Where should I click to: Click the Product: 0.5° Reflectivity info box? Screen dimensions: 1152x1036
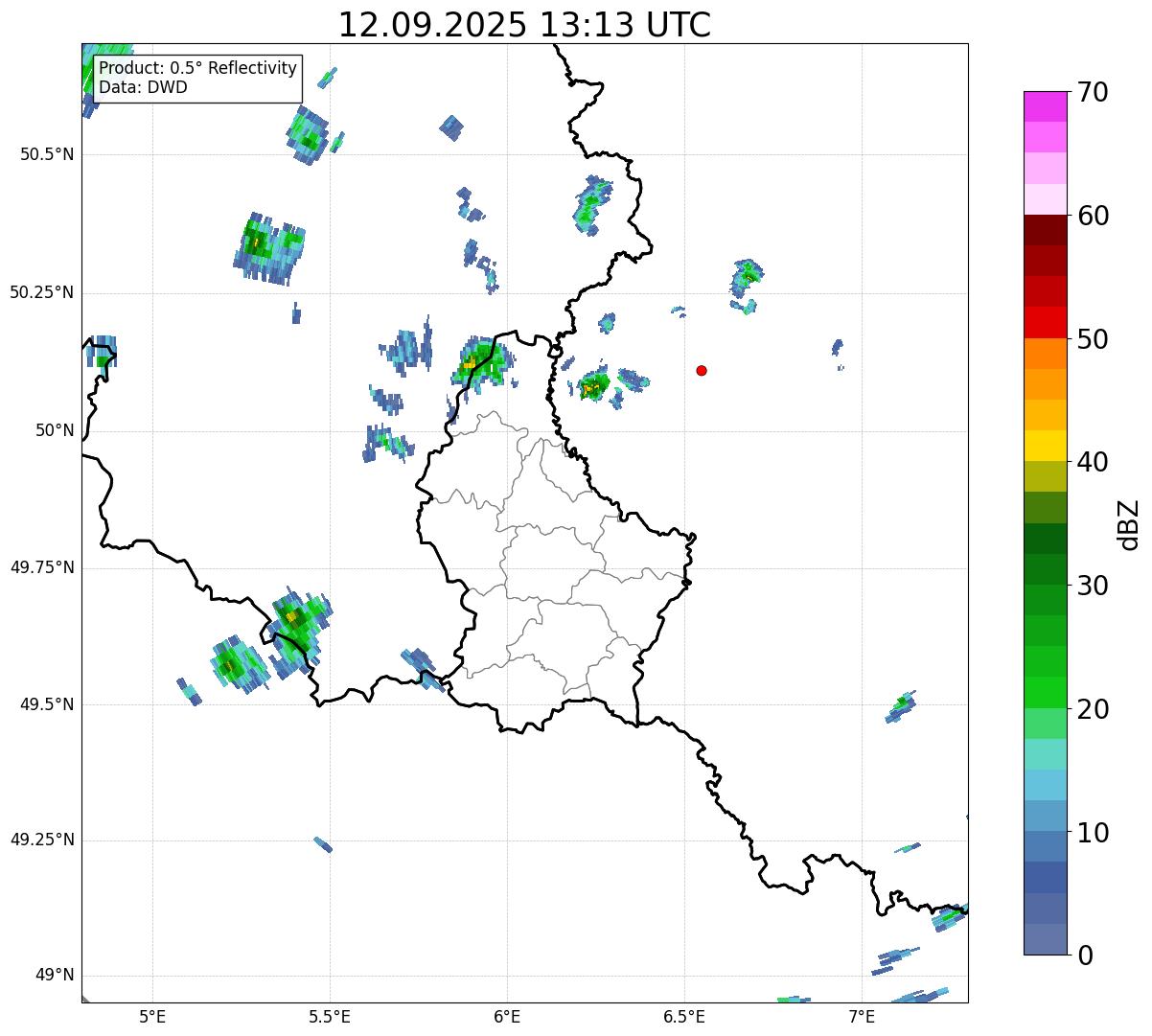tap(197, 78)
